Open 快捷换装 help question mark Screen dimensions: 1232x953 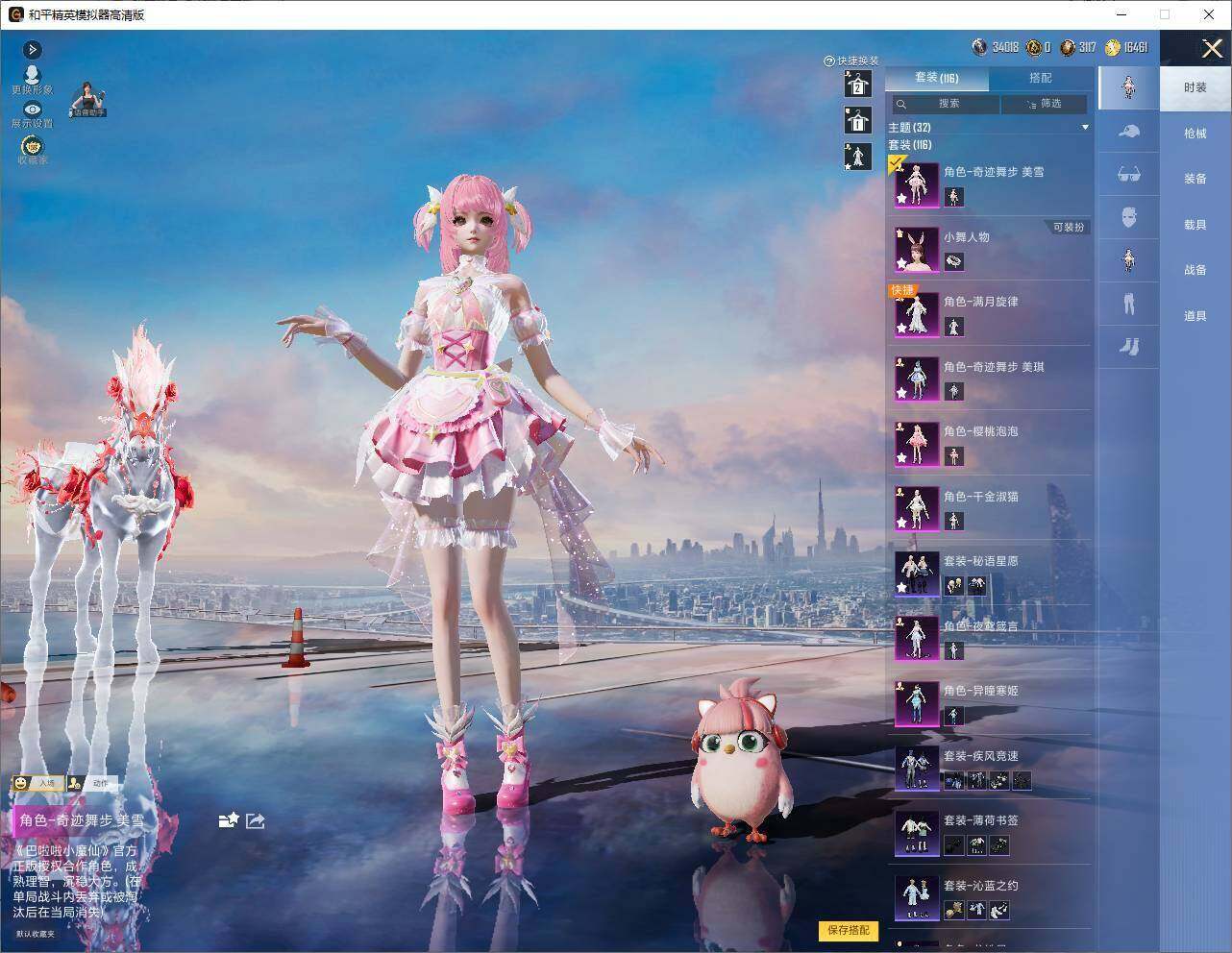point(829,61)
